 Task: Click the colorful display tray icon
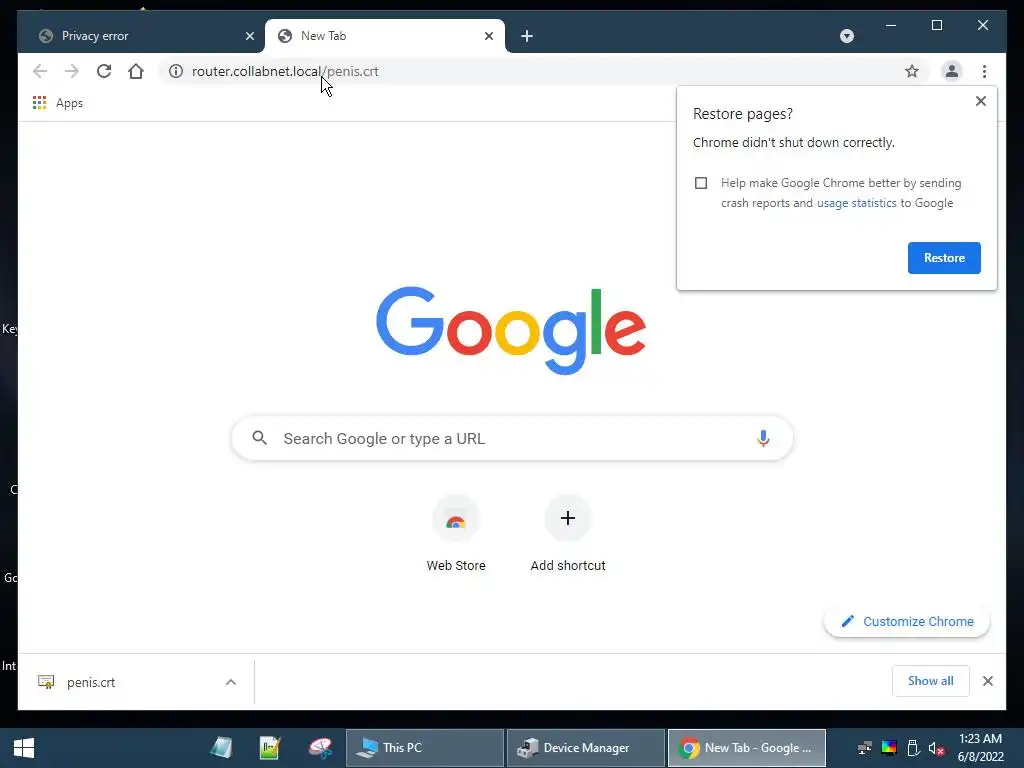click(x=889, y=748)
